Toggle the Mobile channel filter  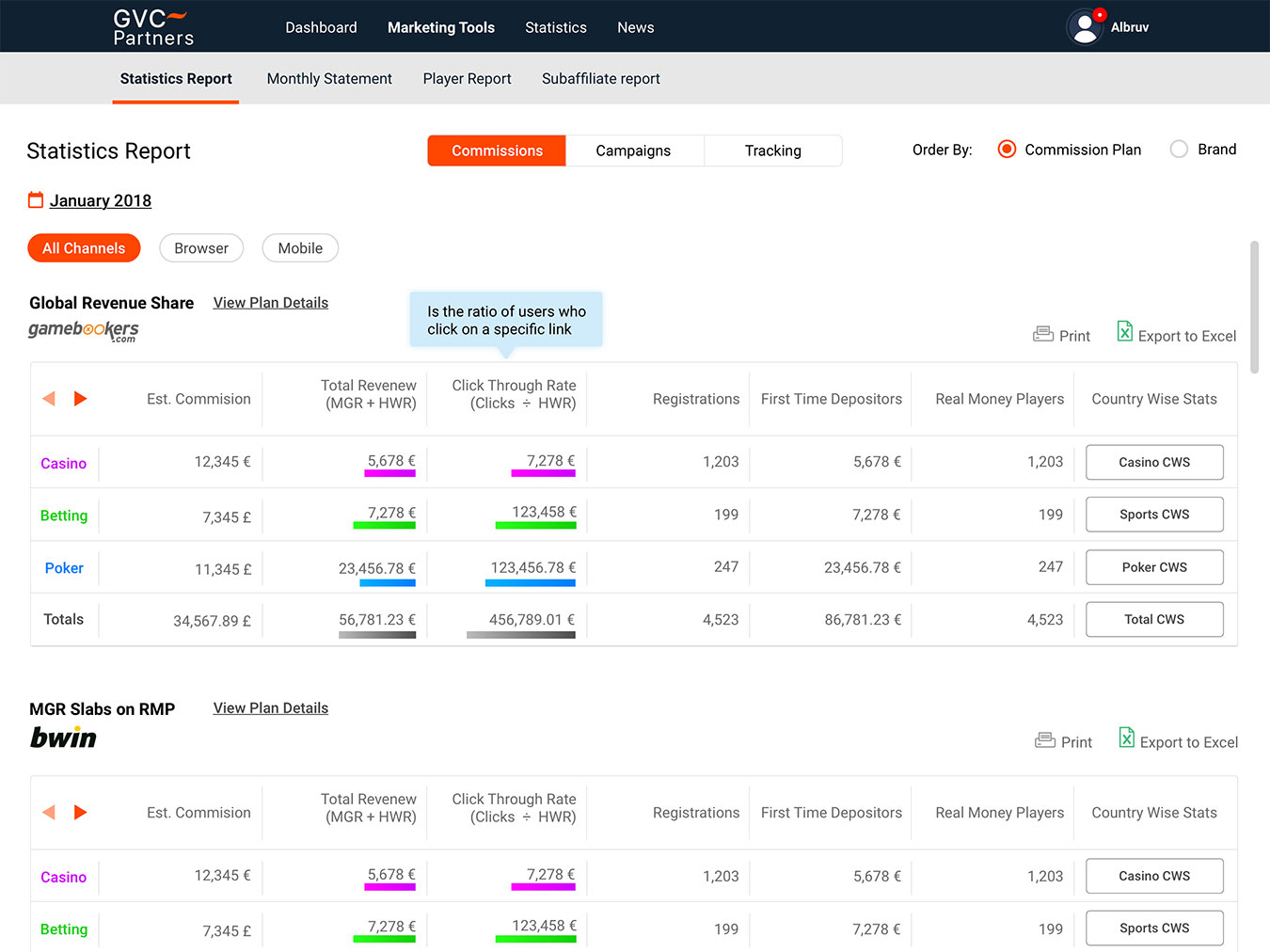pyautogui.click(x=300, y=248)
